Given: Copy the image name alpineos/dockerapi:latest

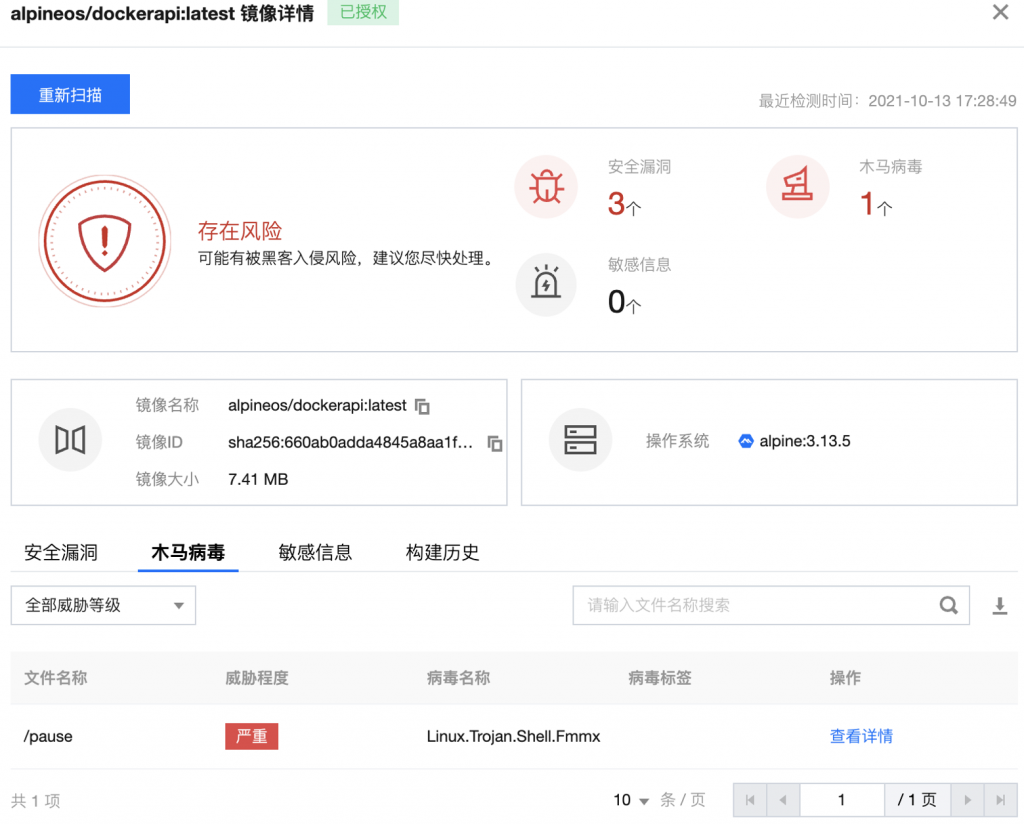Looking at the screenshot, I should (x=423, y=406).
